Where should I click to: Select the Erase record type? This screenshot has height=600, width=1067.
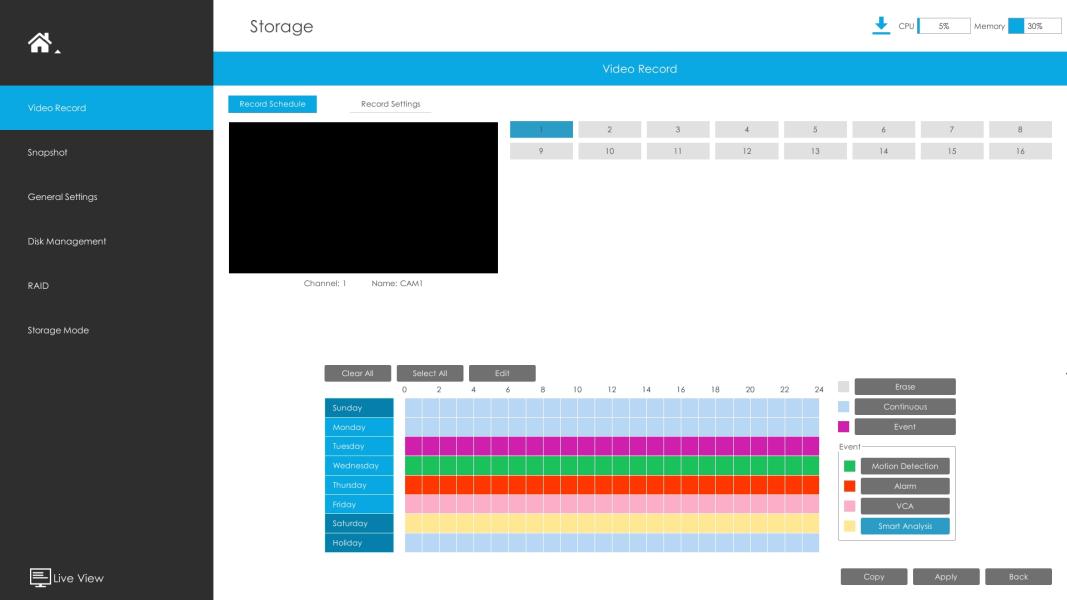(905, 386)
